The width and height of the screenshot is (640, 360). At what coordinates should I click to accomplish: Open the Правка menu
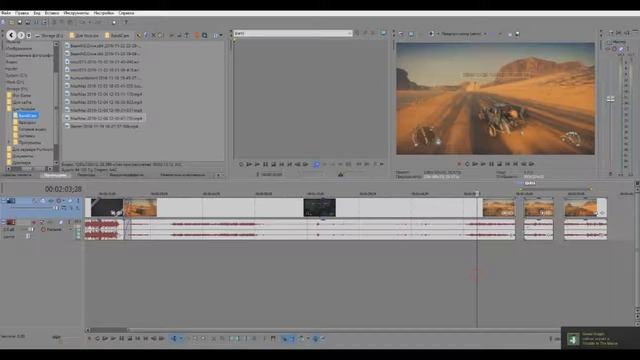tap(22, 13)
